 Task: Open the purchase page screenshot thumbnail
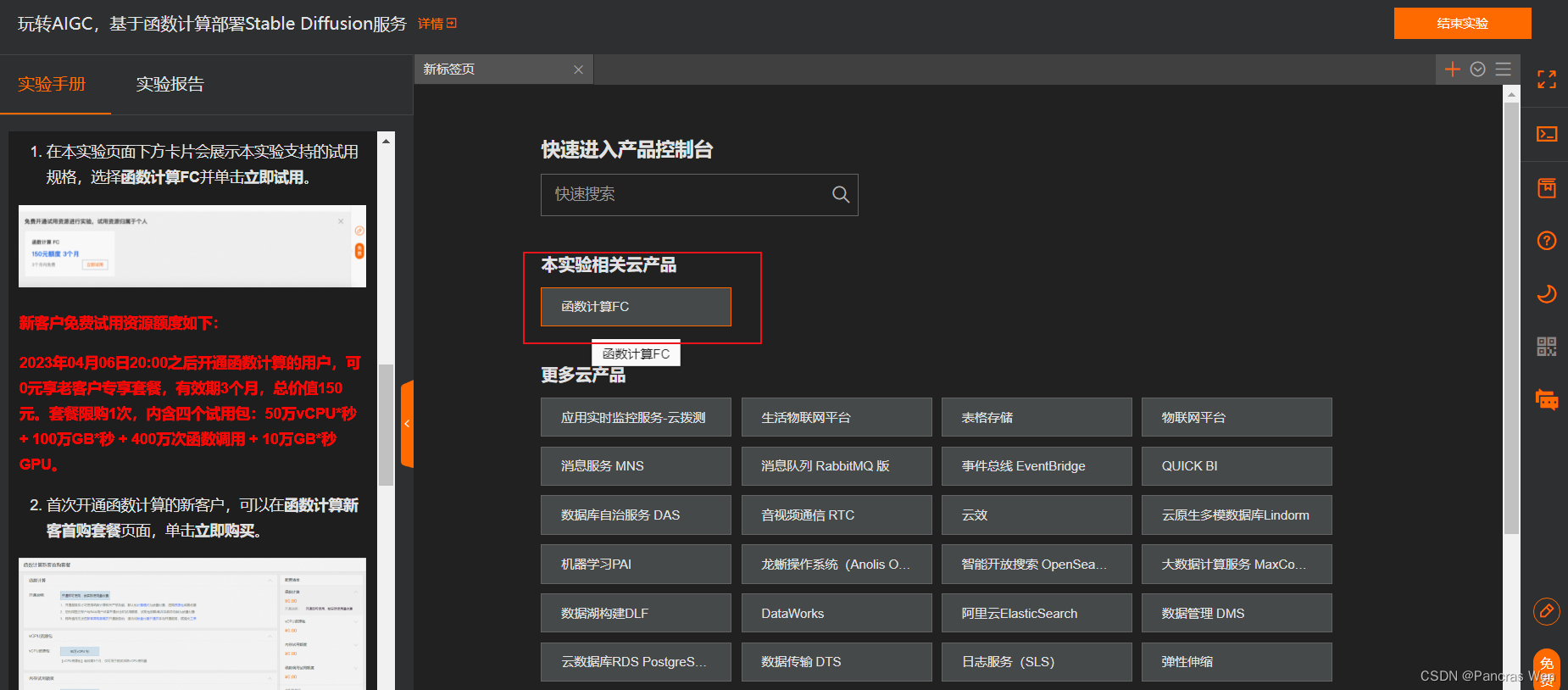pos(192,624)
